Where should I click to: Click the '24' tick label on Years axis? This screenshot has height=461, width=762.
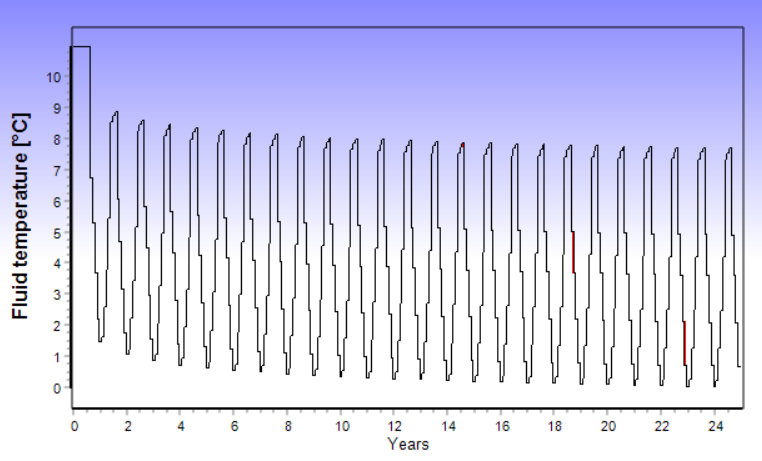tap(715, 426)
